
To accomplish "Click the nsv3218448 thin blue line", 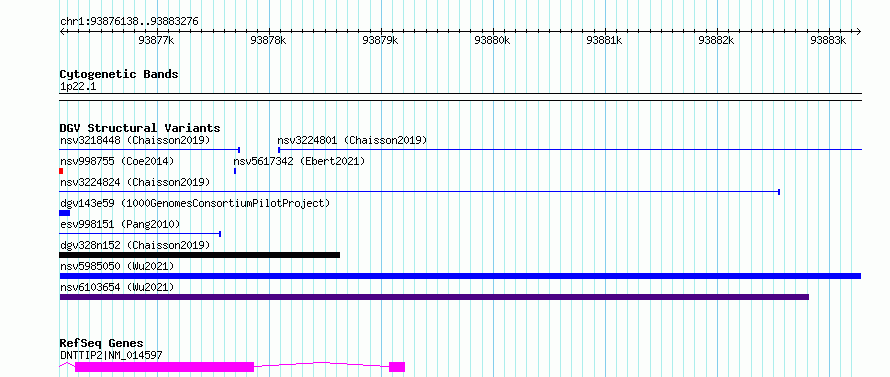I will pos(150,150).
